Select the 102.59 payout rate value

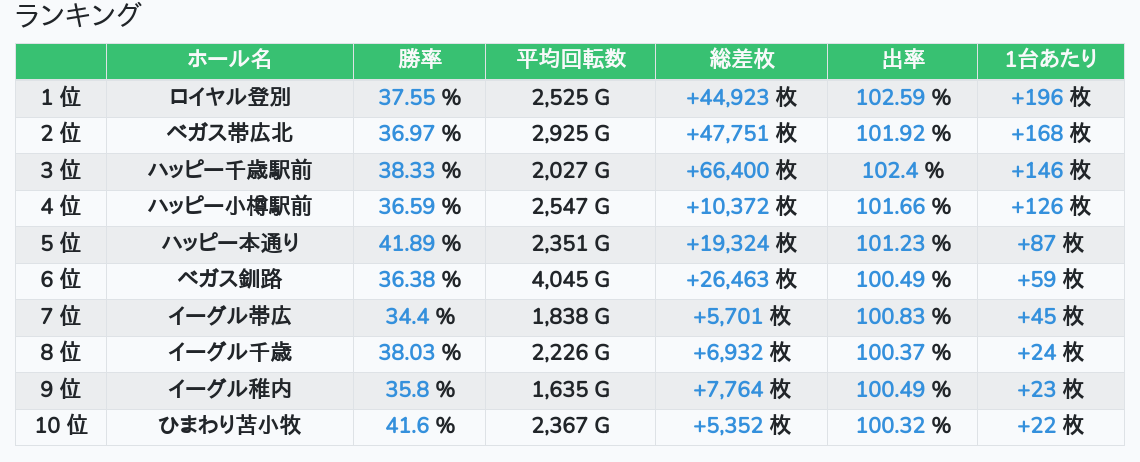click(x=890, y=97)
